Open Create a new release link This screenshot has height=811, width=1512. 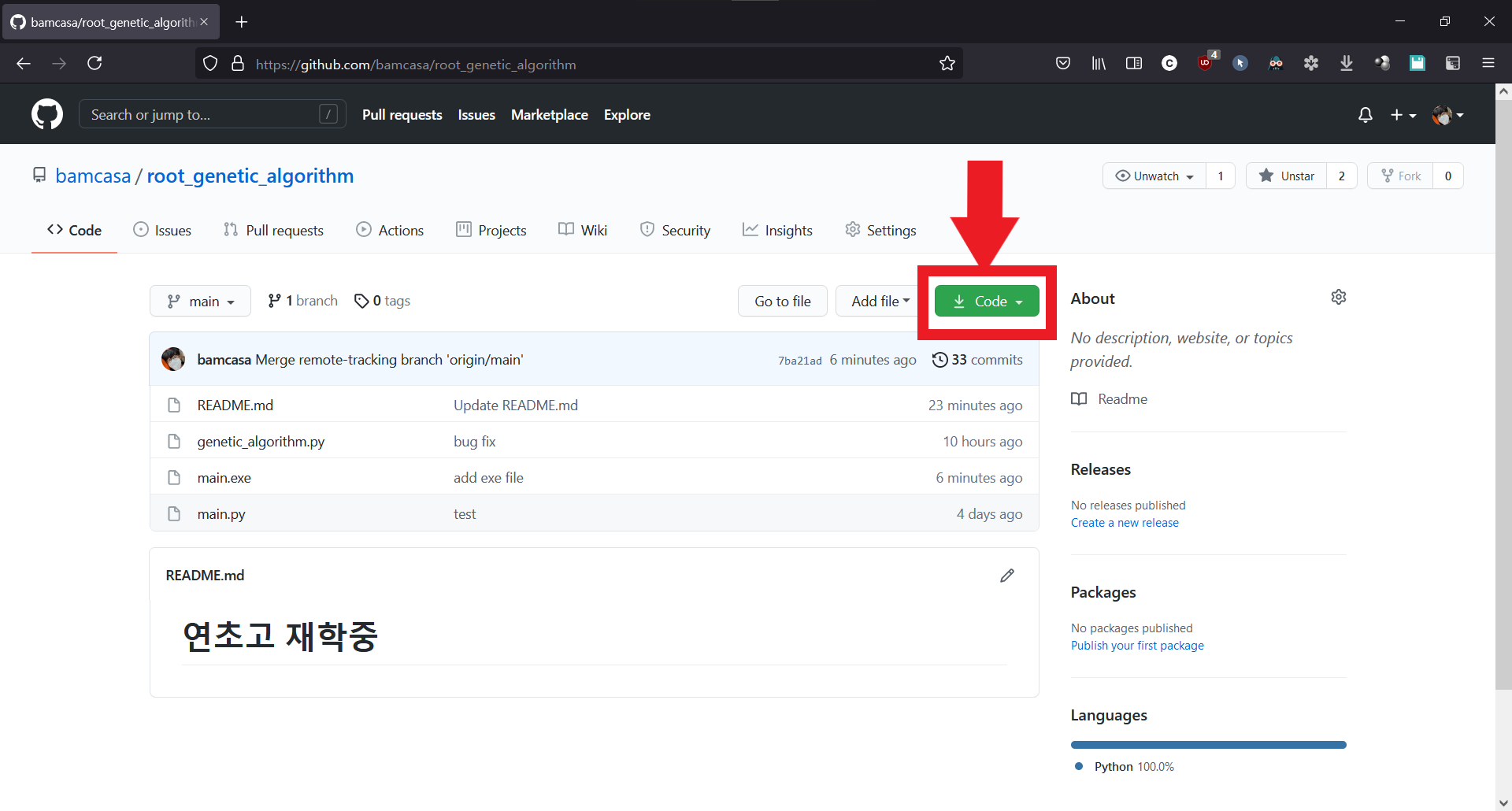point(1125,523)
